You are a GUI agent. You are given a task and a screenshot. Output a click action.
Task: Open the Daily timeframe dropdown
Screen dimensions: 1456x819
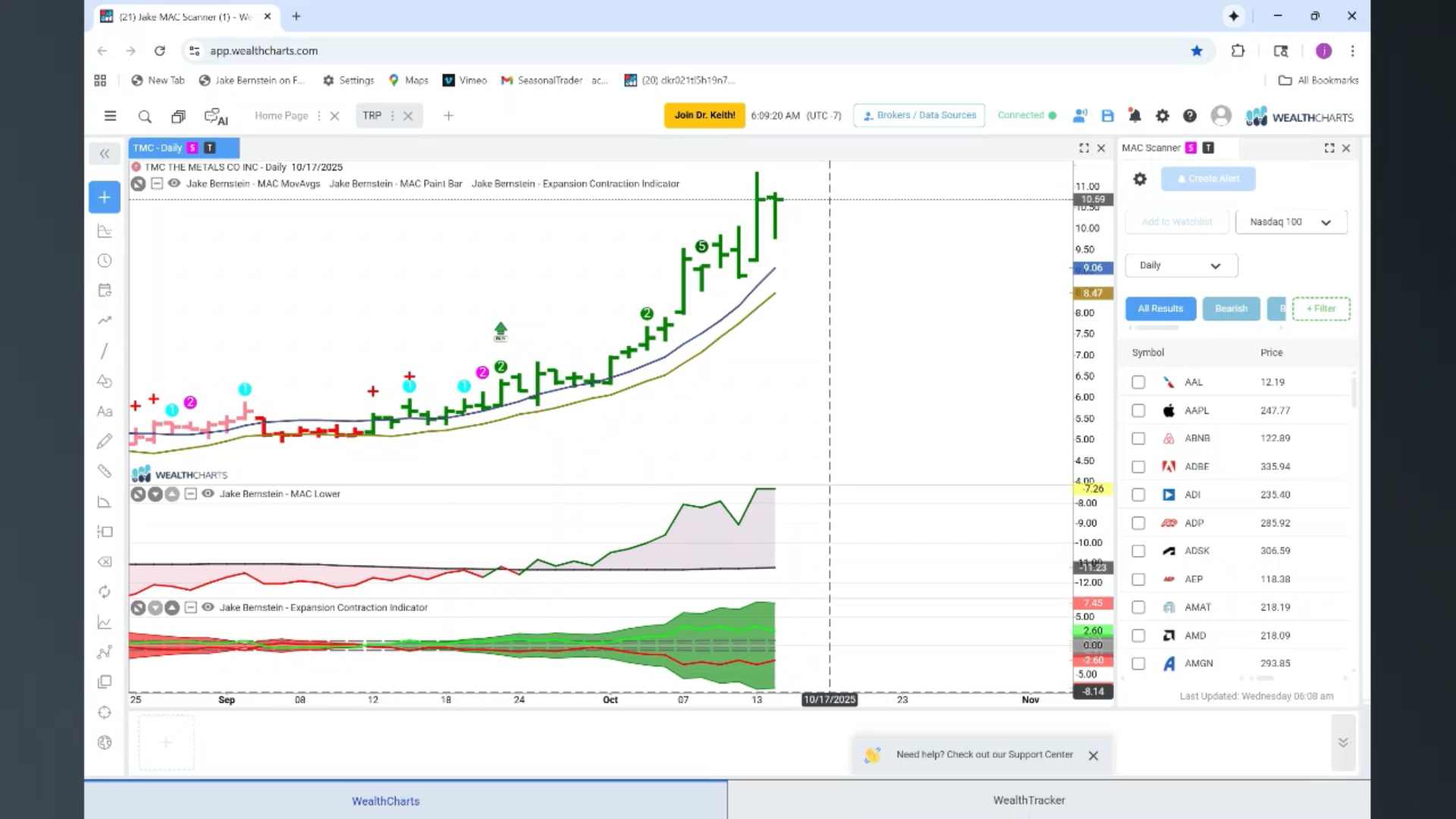point(1181,265)
